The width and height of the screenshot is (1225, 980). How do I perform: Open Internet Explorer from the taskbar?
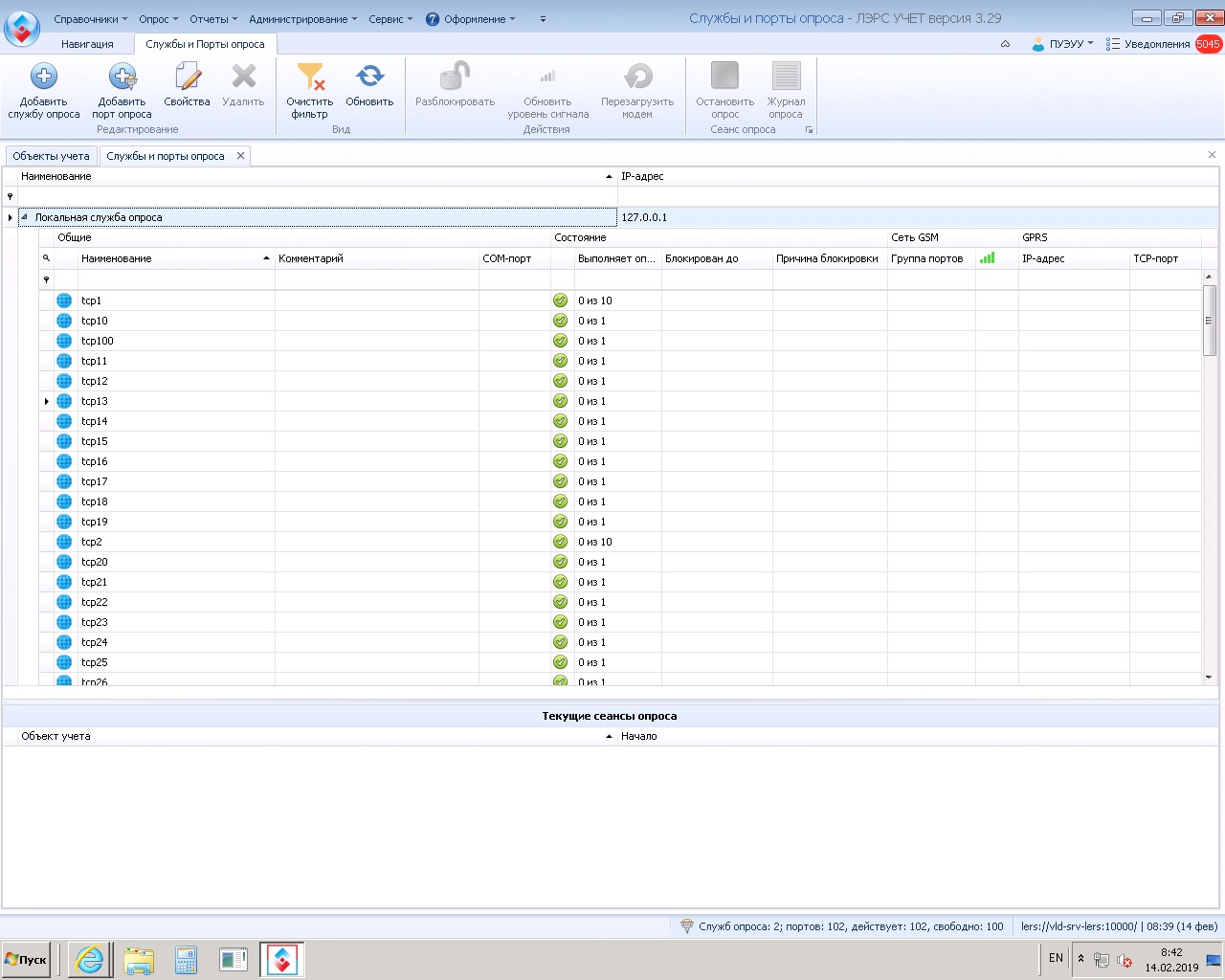click(x=90, y=960)
